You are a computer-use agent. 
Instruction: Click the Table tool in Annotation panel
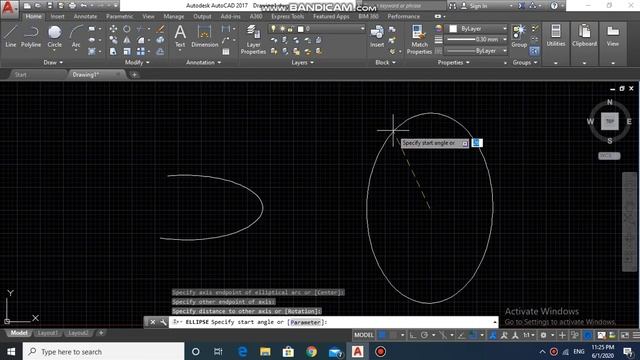(226, 51)
